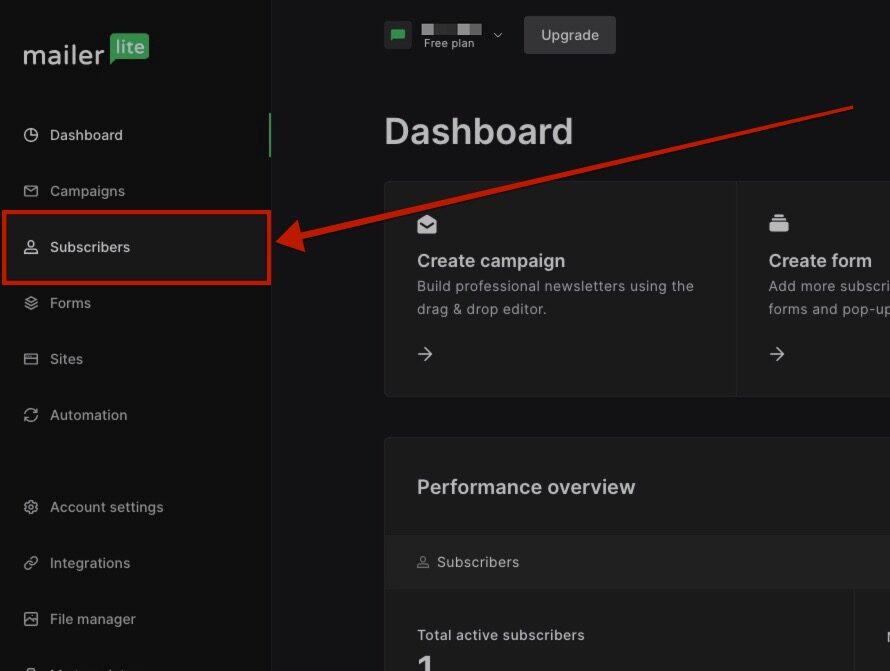The image size is (890, 671).
Task: Select the Subscribers tab in Performance overview
Action: (x=468, y=562)
